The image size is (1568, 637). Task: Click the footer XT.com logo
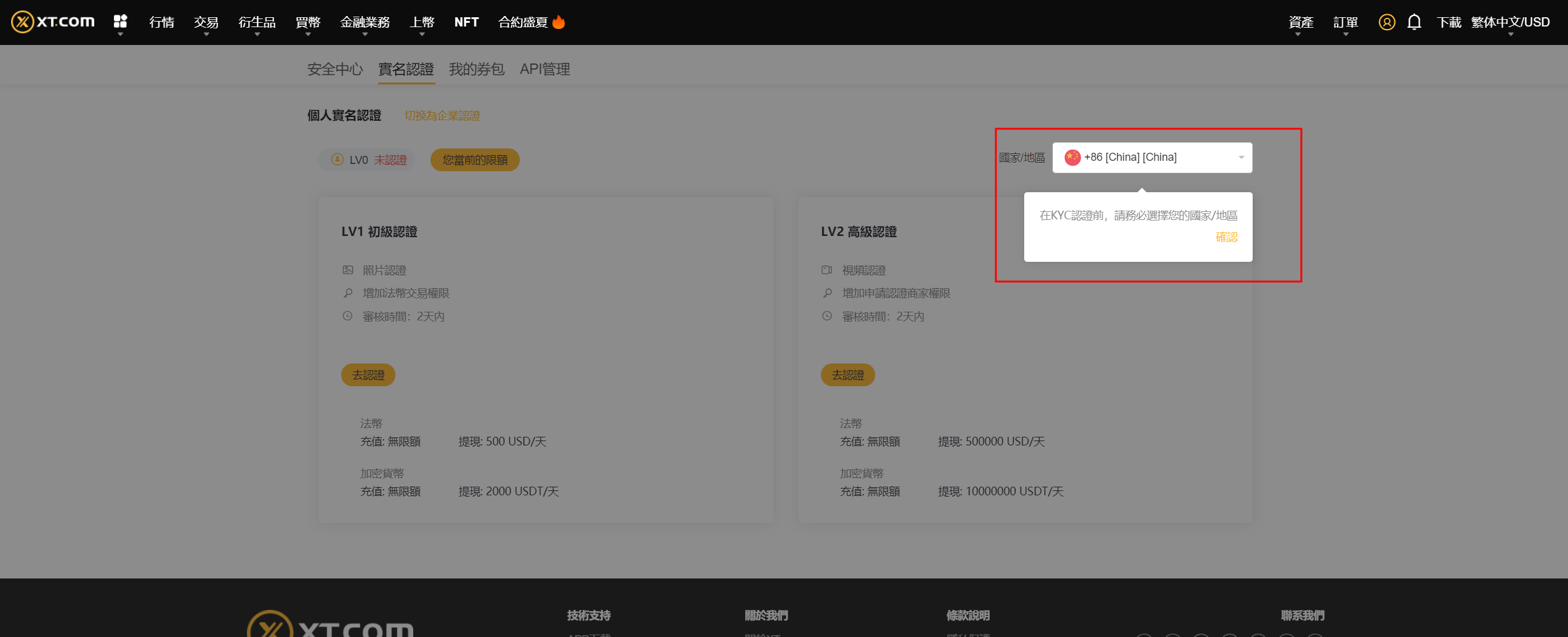click(x=330, y=625)
